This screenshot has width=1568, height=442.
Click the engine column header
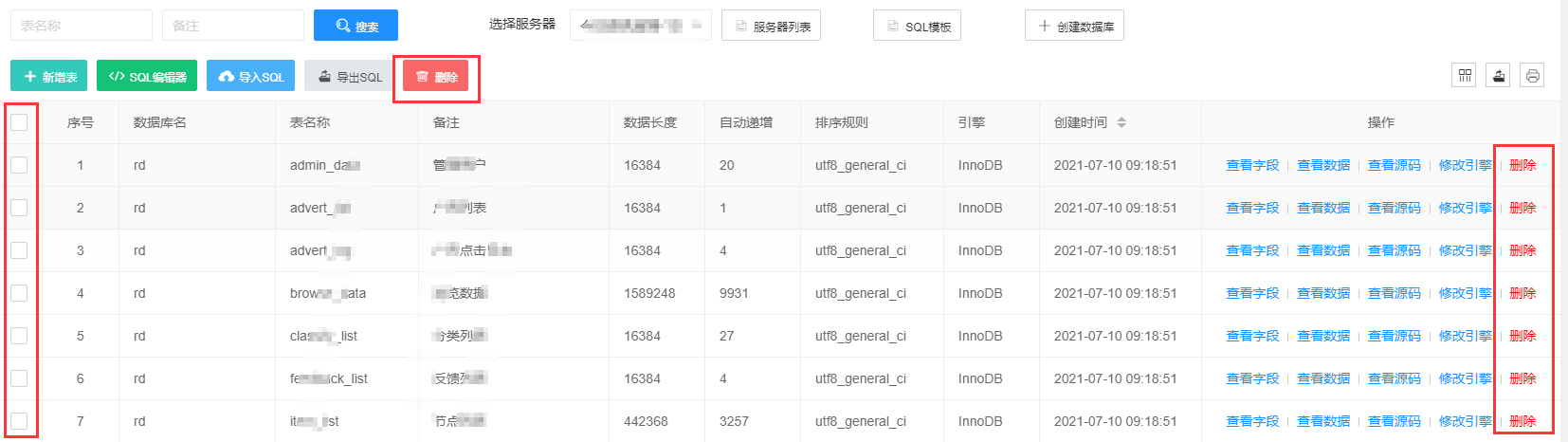972,122
